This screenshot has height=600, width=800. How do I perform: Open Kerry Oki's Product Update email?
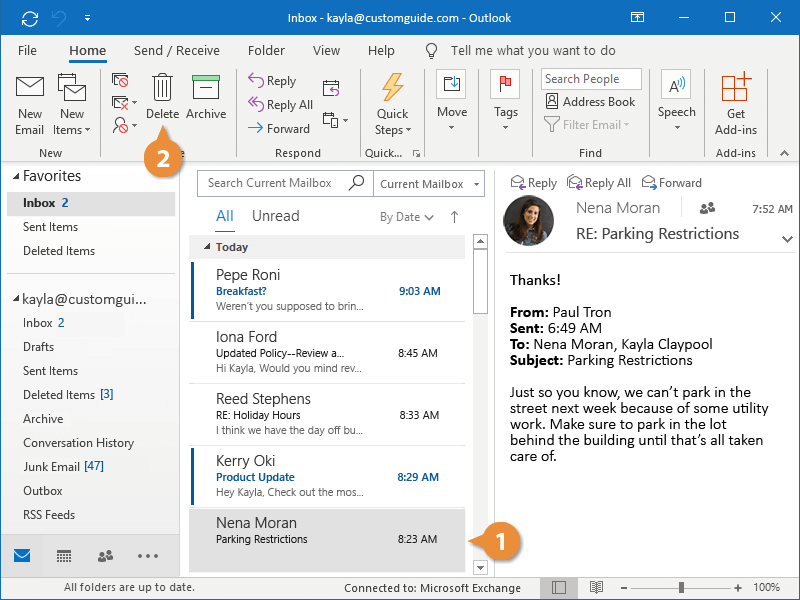[x=328, y=477]
